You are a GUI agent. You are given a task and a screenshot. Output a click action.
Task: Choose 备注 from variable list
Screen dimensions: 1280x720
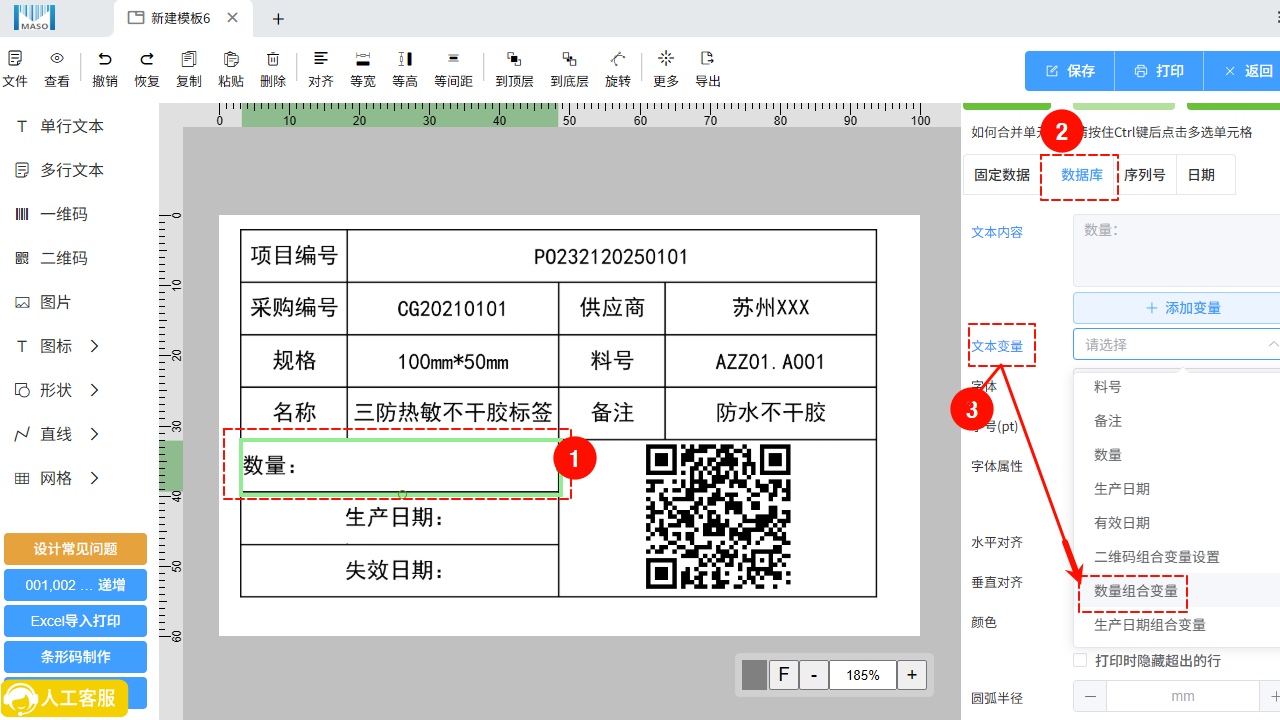tap(1177, 421)
